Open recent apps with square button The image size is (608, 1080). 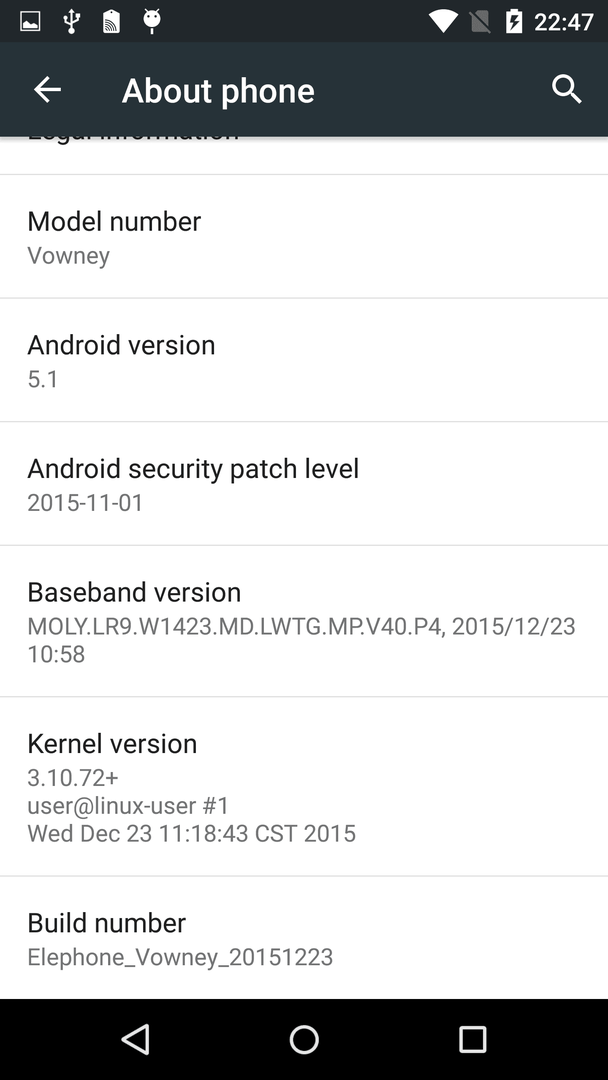[x=472, y=1039]
